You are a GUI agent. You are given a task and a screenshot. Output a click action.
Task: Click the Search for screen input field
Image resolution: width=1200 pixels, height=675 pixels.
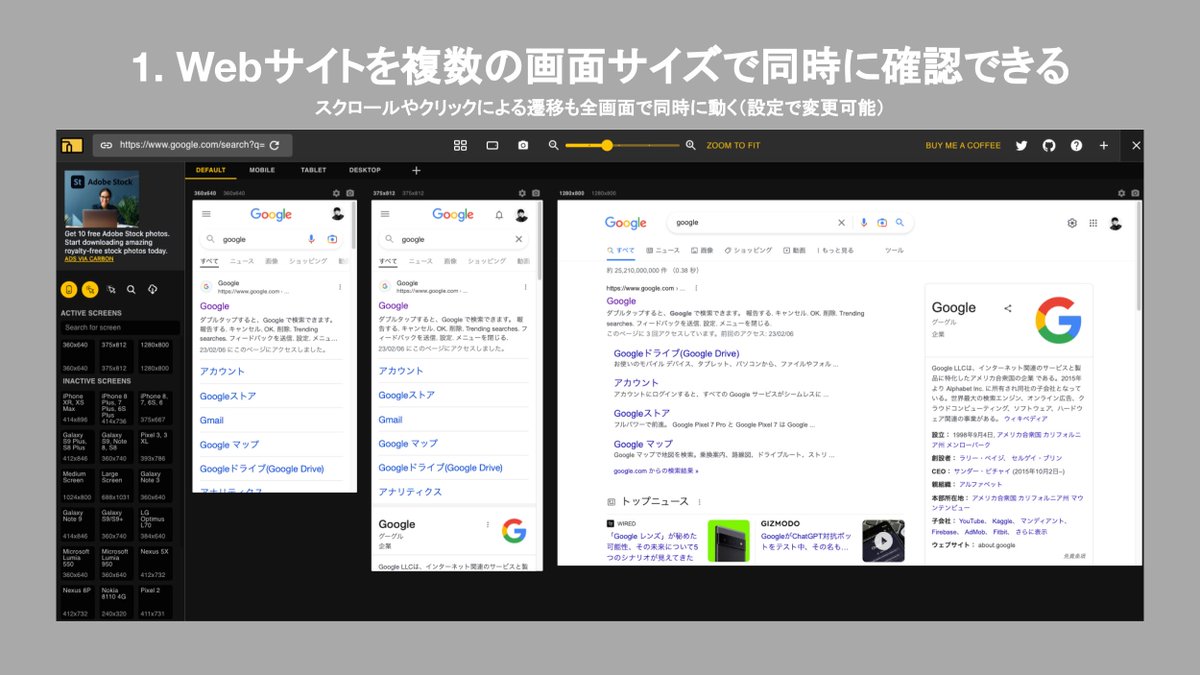click(x=120, y=327)
